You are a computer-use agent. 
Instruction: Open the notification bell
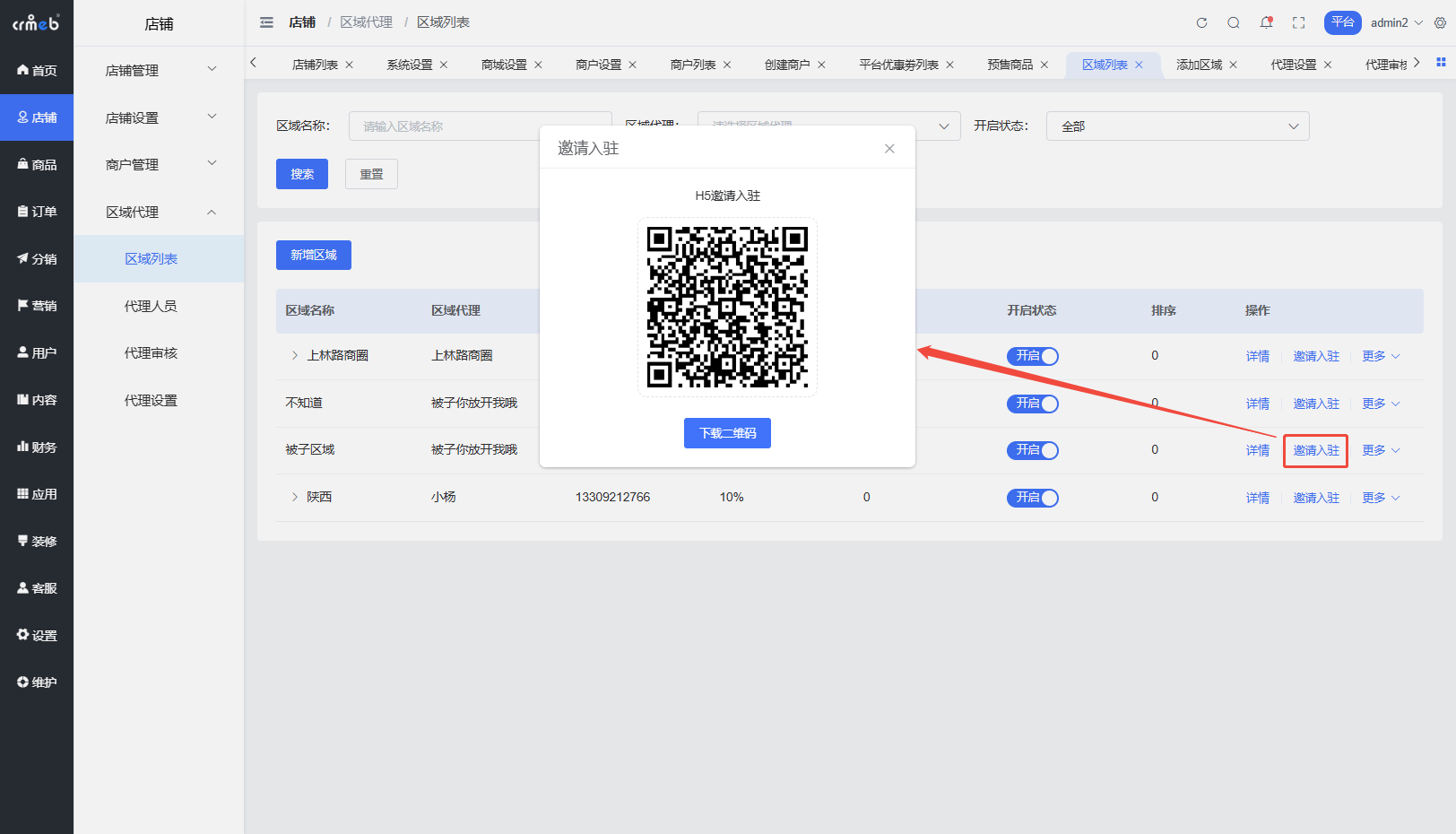point(1266,22)
